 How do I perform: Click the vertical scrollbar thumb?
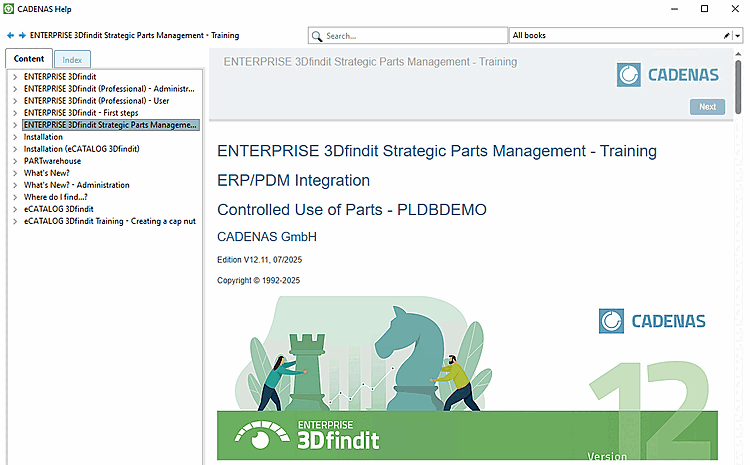point(738,87)
